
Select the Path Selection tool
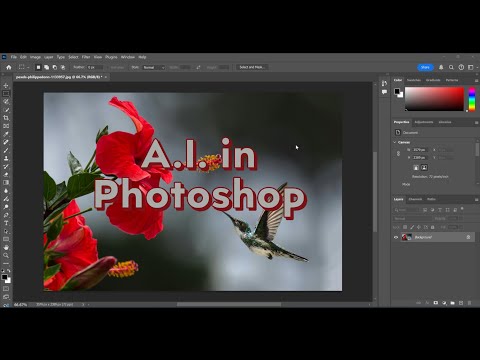6,231
